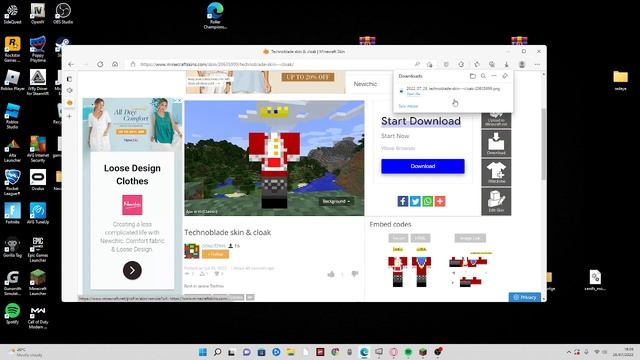640x360 pixels.
Task: Click the Downloads toolbar arrow icon
Action: click(x=507, y=64)
